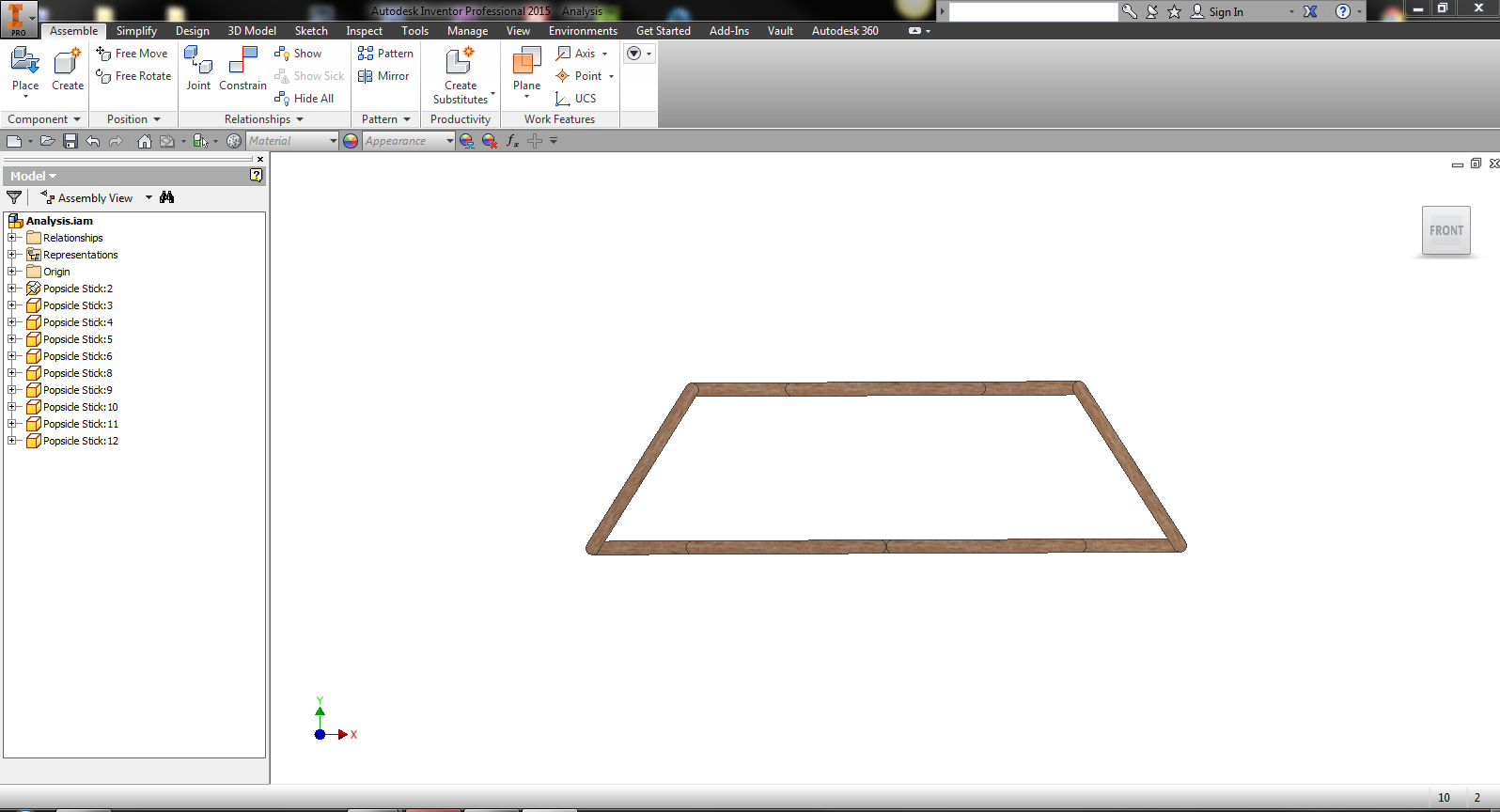Expand the Popsicle Stick:2 tree node
The height and width of the screenshot is (812, 1500).
point(12,289)
